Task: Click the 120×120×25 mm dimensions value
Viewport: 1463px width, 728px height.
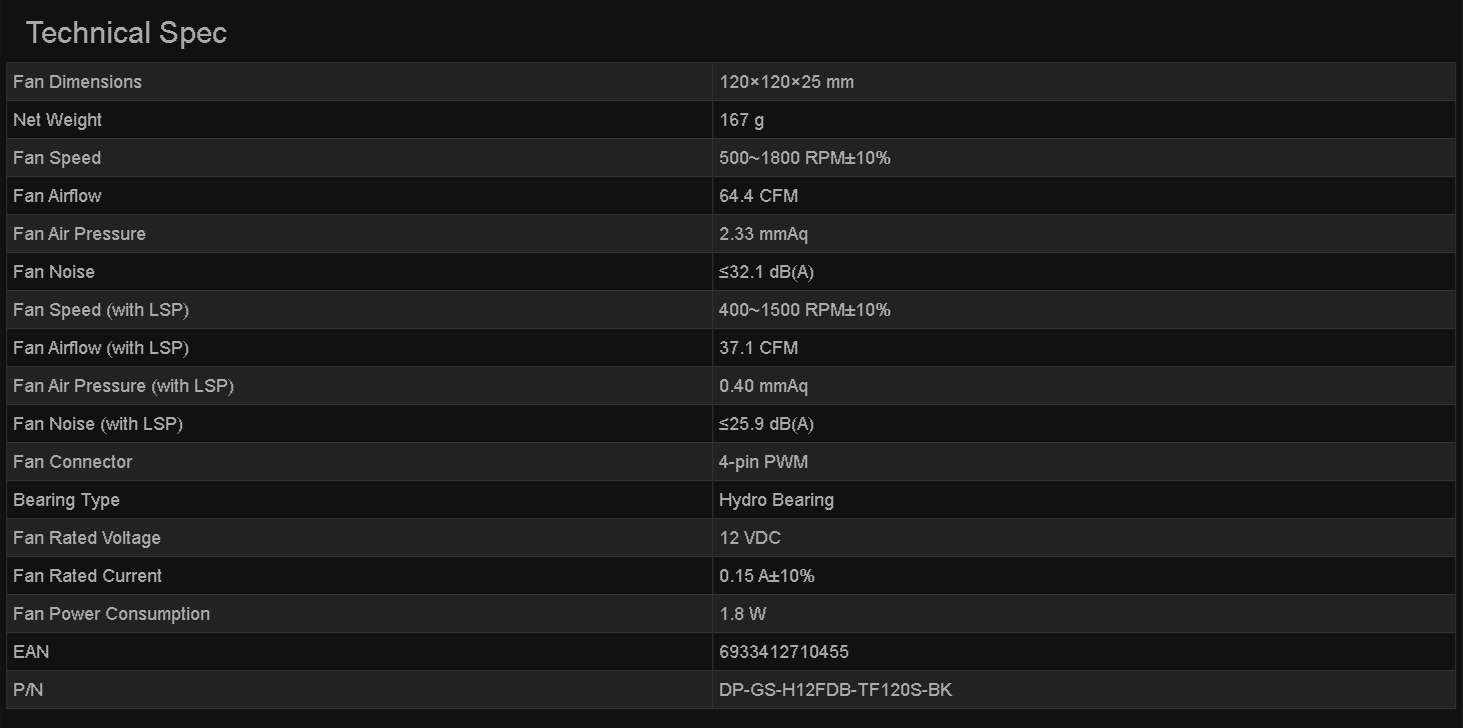Action: pyautogui.click(x=786, y=82)
